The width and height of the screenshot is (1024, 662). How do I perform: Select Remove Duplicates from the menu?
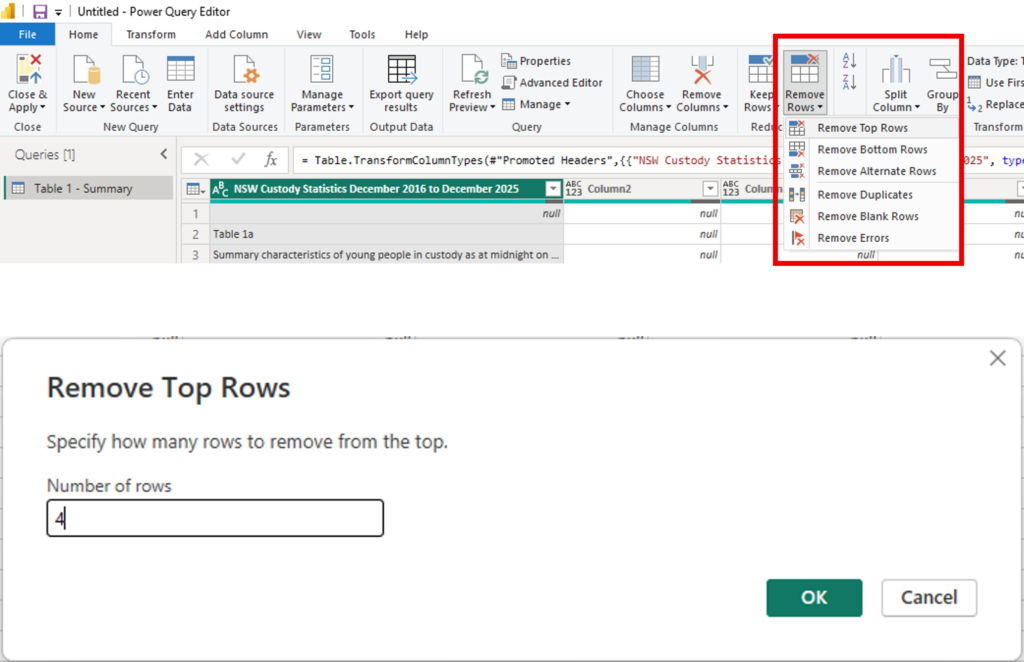864,195
